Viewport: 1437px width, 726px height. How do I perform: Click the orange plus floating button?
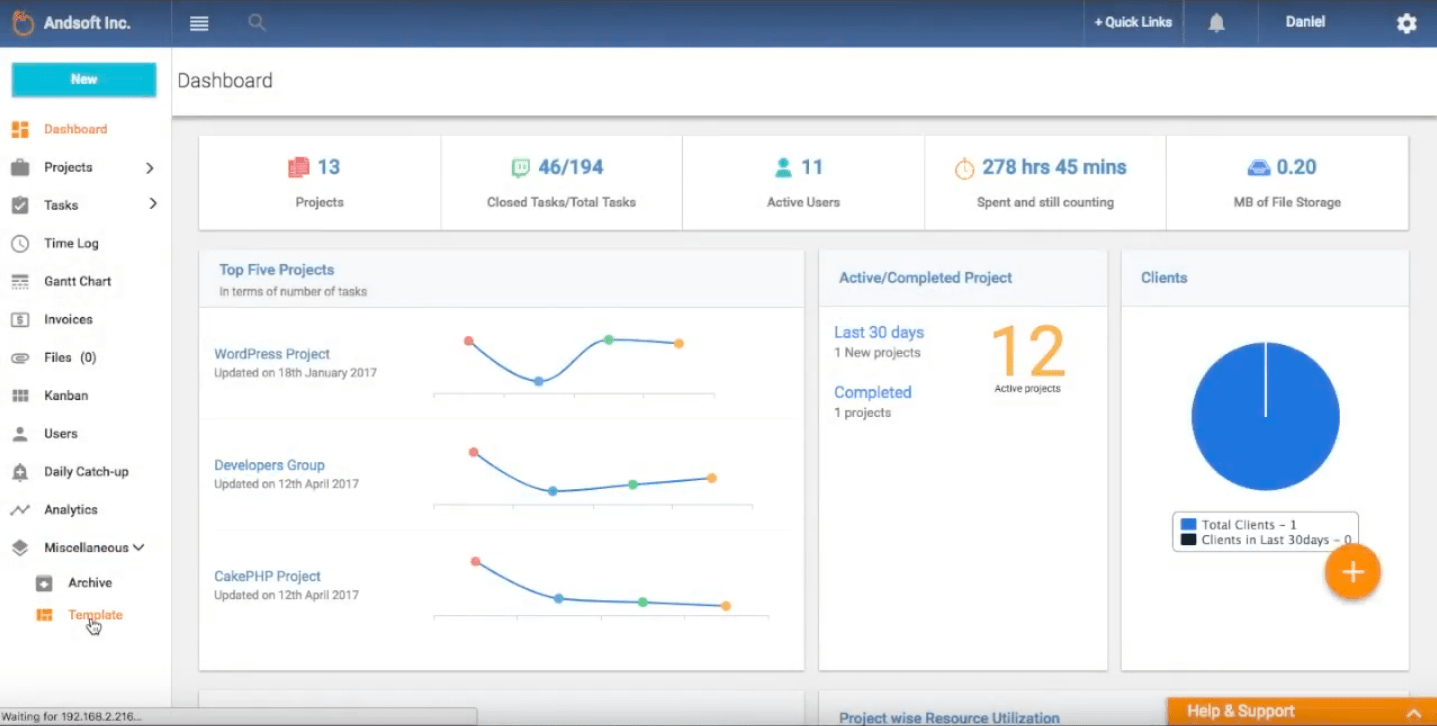click(x=1352, y=572)
